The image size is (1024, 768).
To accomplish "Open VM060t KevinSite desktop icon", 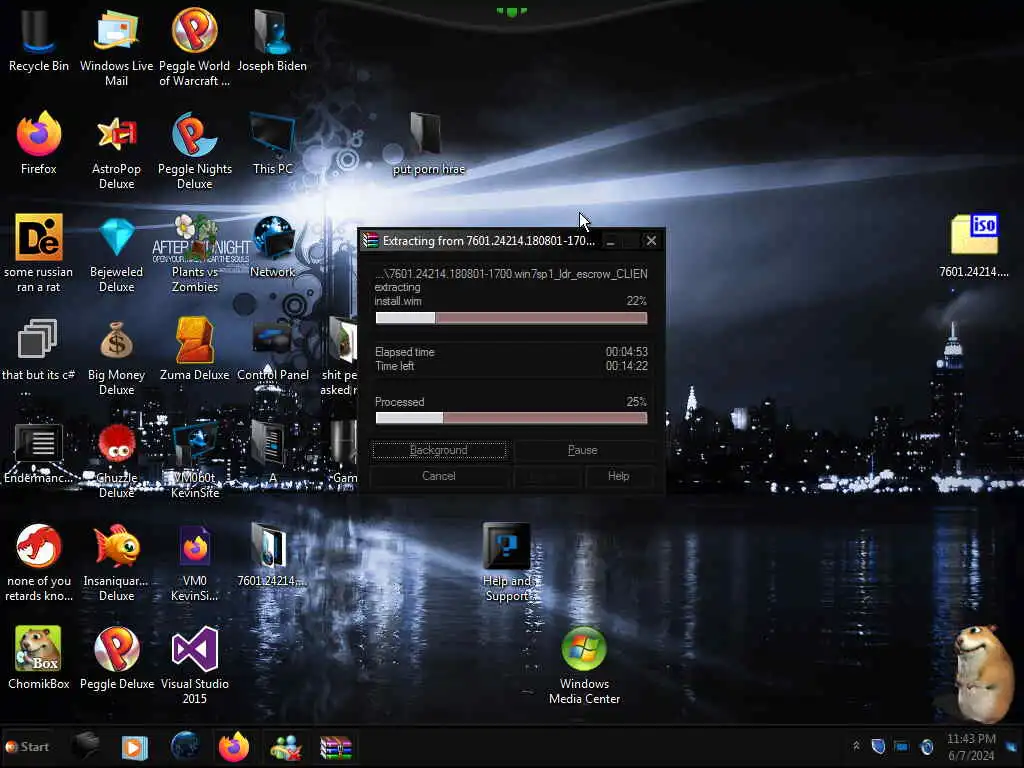I will tap(195, 460).
